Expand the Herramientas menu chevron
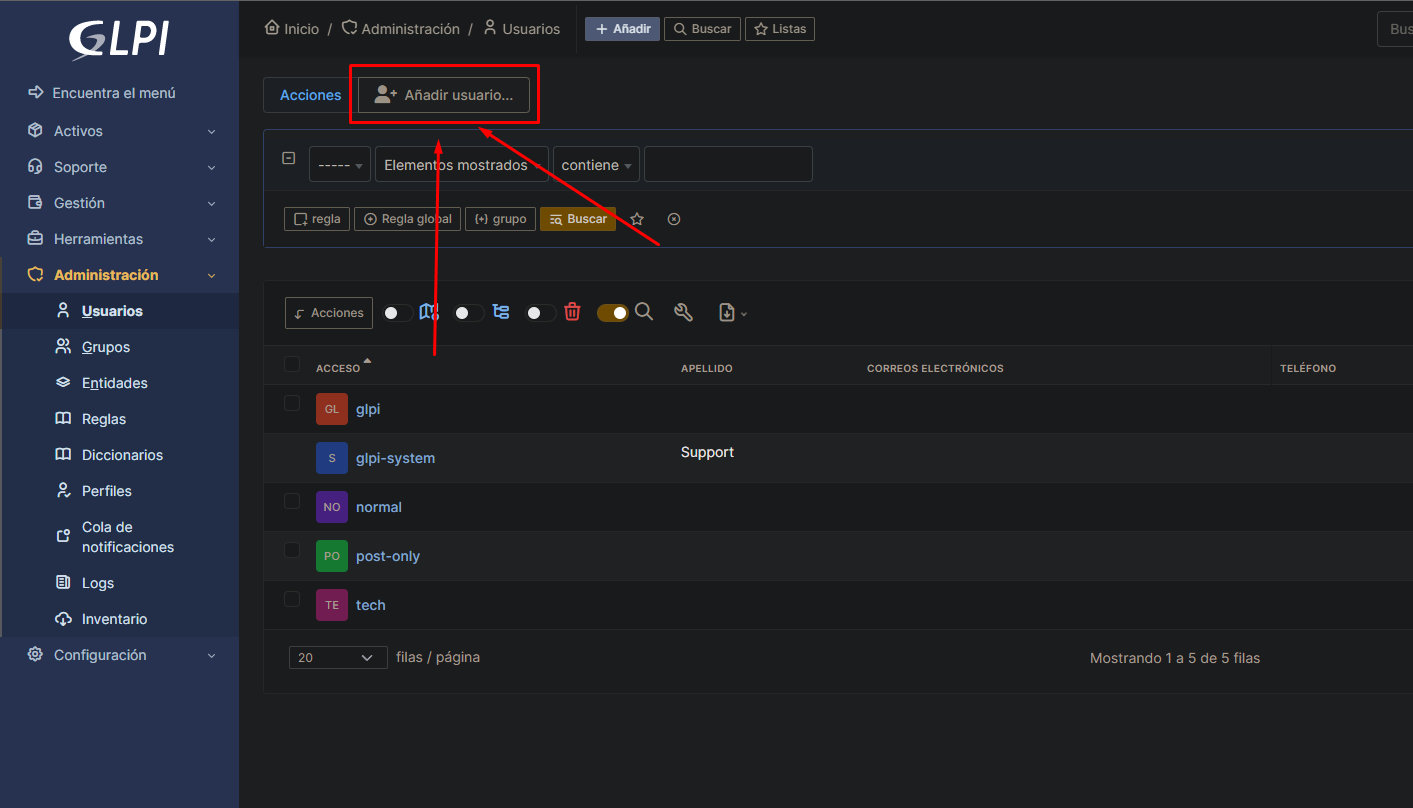The height and width of the screenshot is (808, 1413). point(211,239)
